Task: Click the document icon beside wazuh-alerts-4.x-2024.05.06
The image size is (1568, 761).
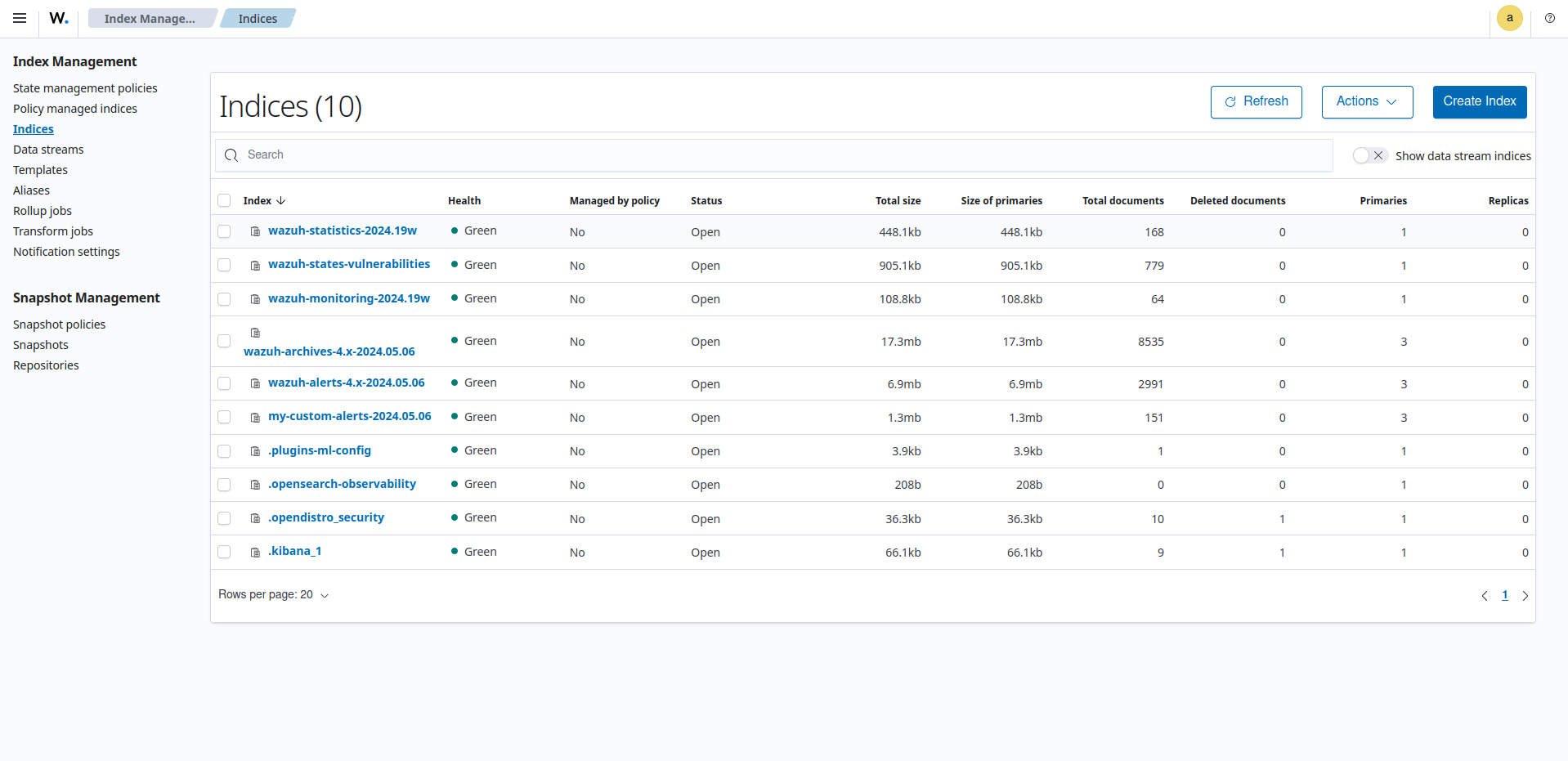Action: pyautogui.click(x=254, y=383)
